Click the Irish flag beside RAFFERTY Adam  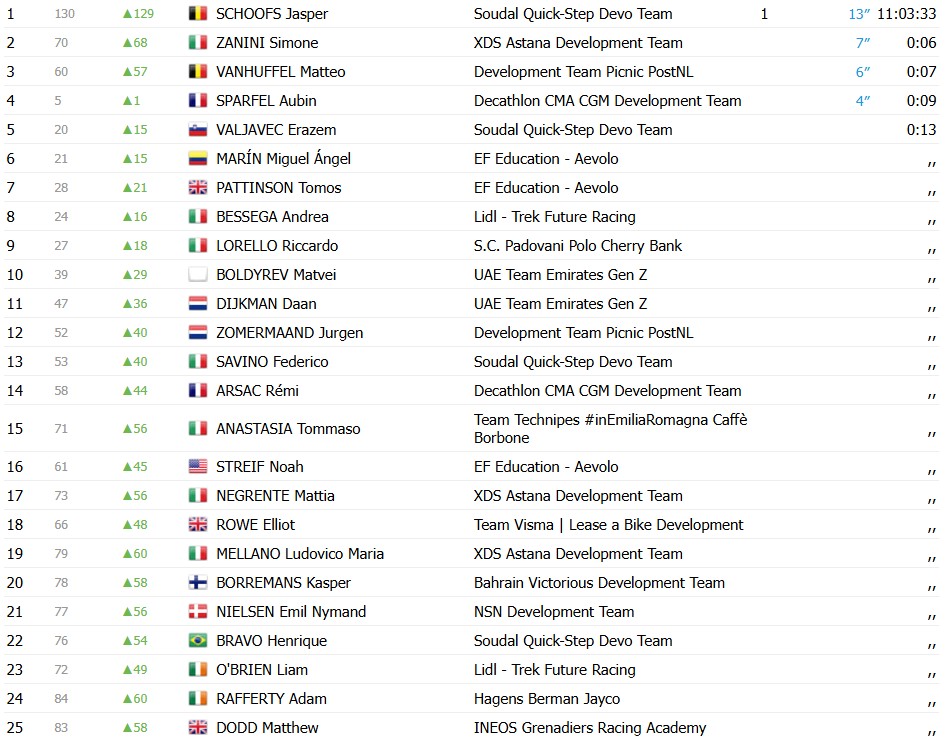pos(197,699)
